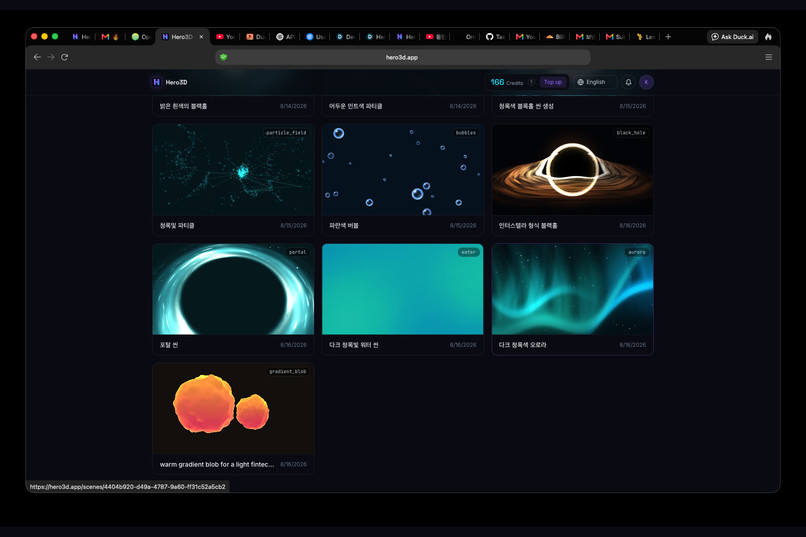The height and width of the screenshot is (537, 806).
Task: Click the fire icon beside Ask Duck.ai
Action: pyautogui.click(x=768, y=36)
